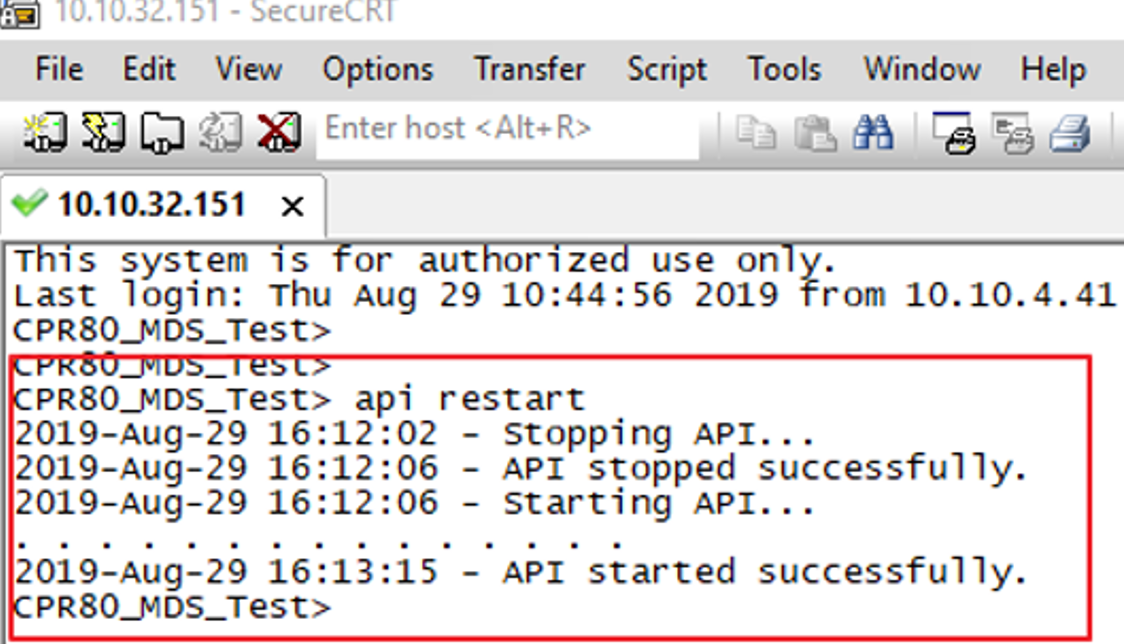Image resolution: width=1124 pixels, height=644 pixels.
Task: Click the Quick Connect lightning icon
Action: click(102, 132)
